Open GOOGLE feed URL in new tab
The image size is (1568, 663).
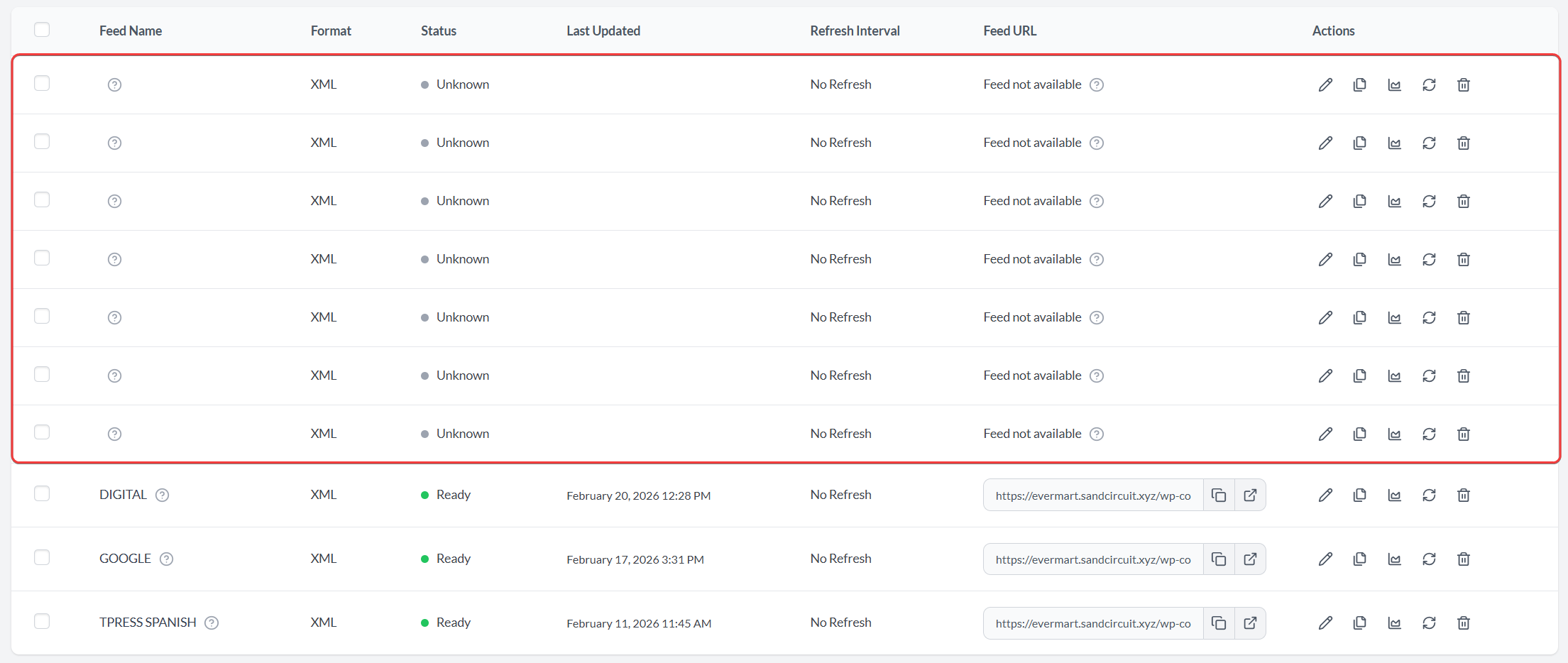coord(1250,559)
